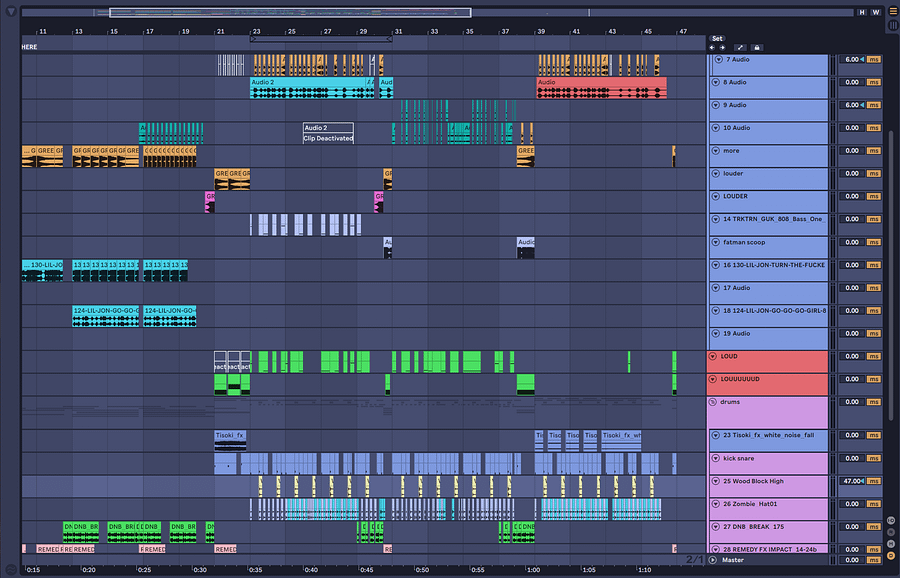900x578 pixels.
Task: Select the 7 Audio delay value 6.00
Action: (x=852, y=59)
